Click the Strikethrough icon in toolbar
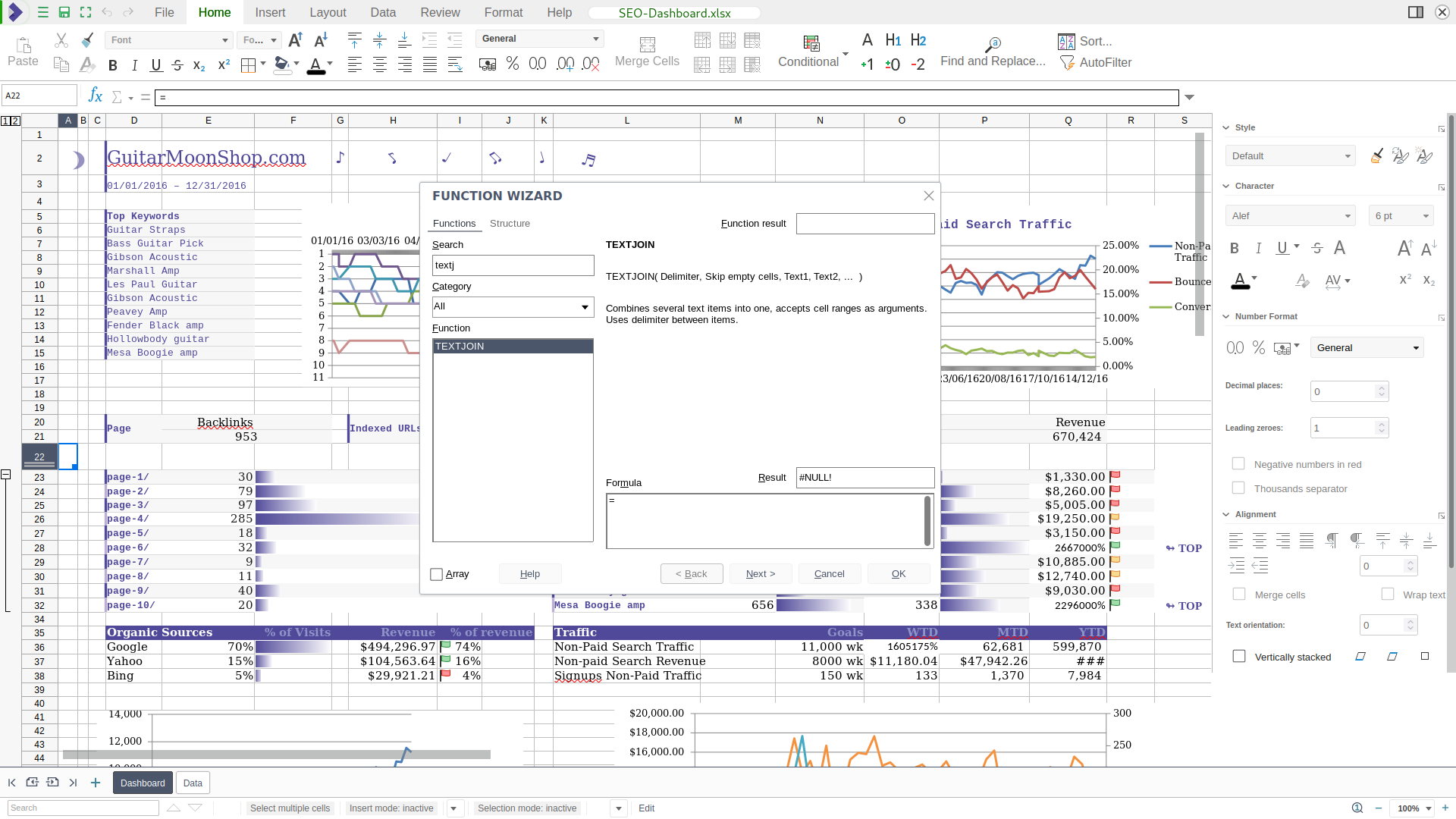 [x=177, y=65]
